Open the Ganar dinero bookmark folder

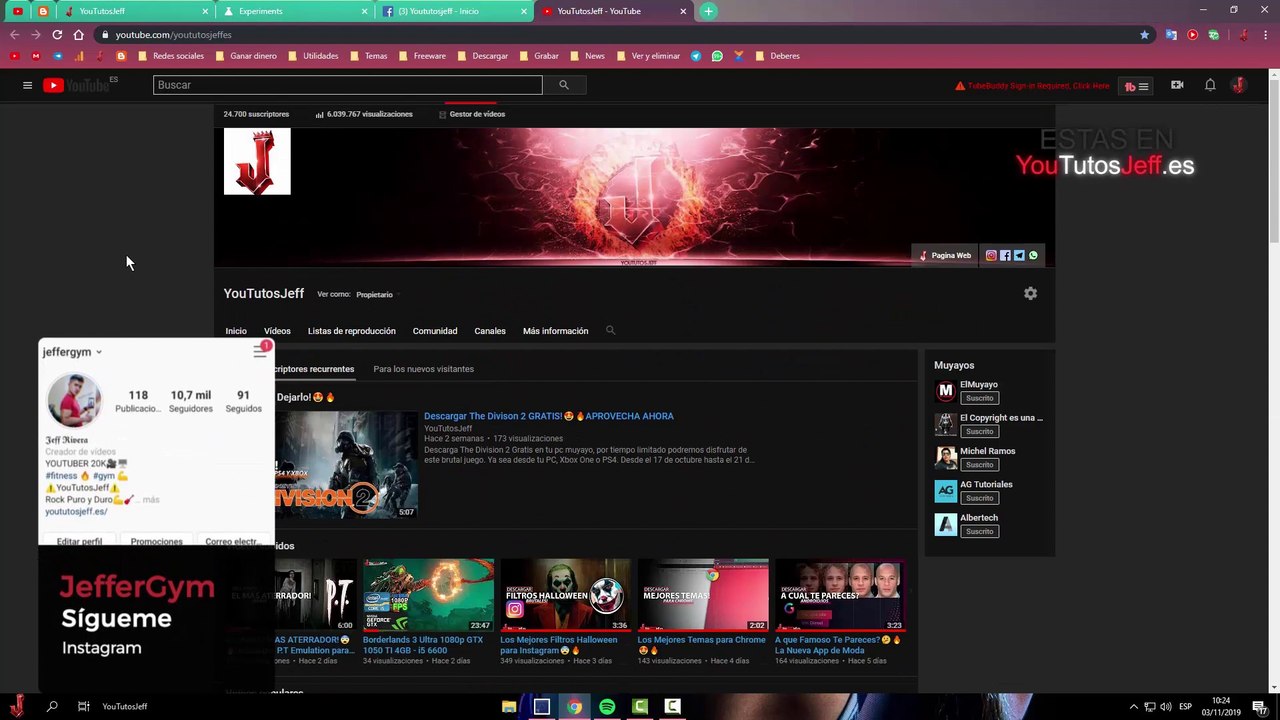(x=246, y=56)
